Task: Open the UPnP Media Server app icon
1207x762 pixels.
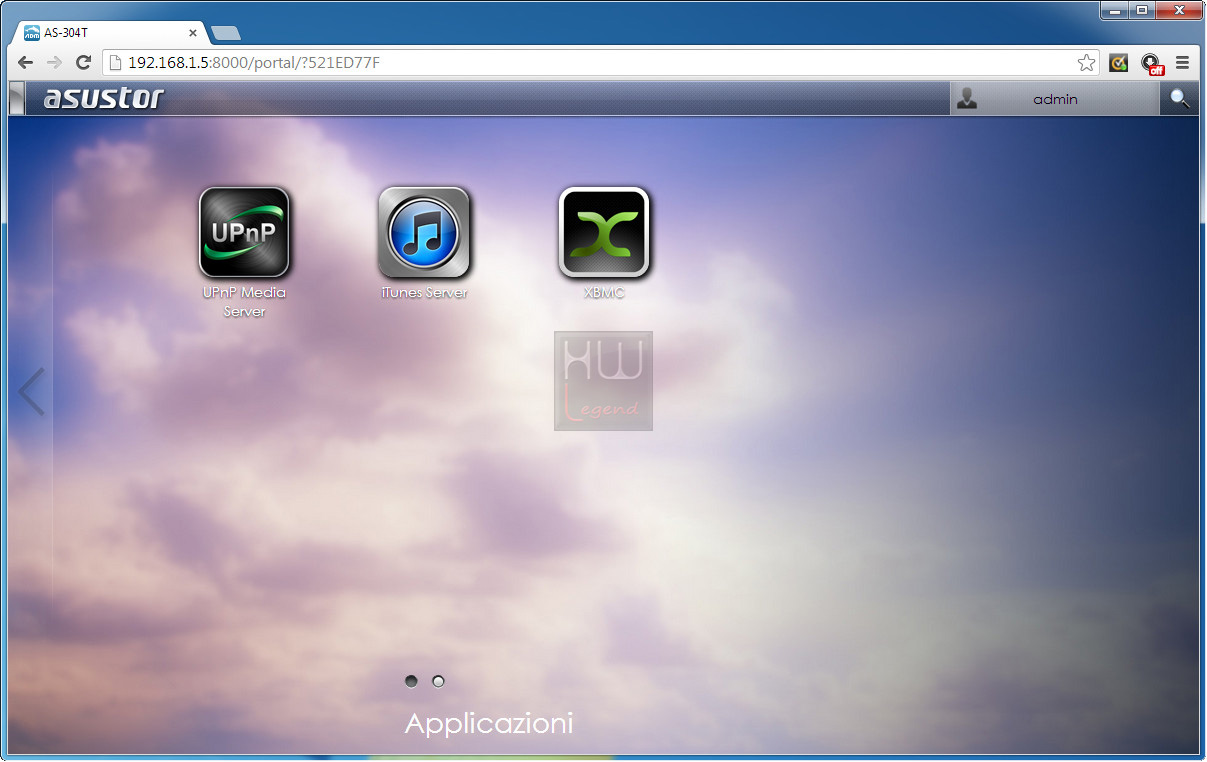Action: point(244,232)
